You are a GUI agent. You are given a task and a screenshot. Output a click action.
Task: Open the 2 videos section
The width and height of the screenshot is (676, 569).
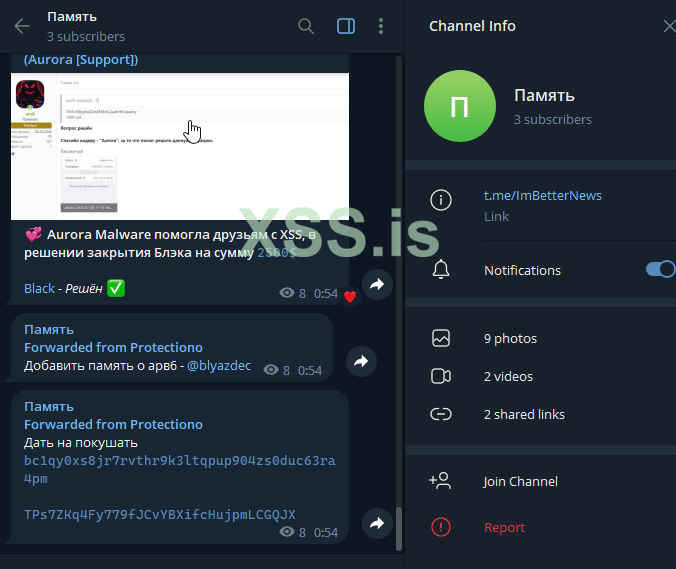(x=508, y=376)
